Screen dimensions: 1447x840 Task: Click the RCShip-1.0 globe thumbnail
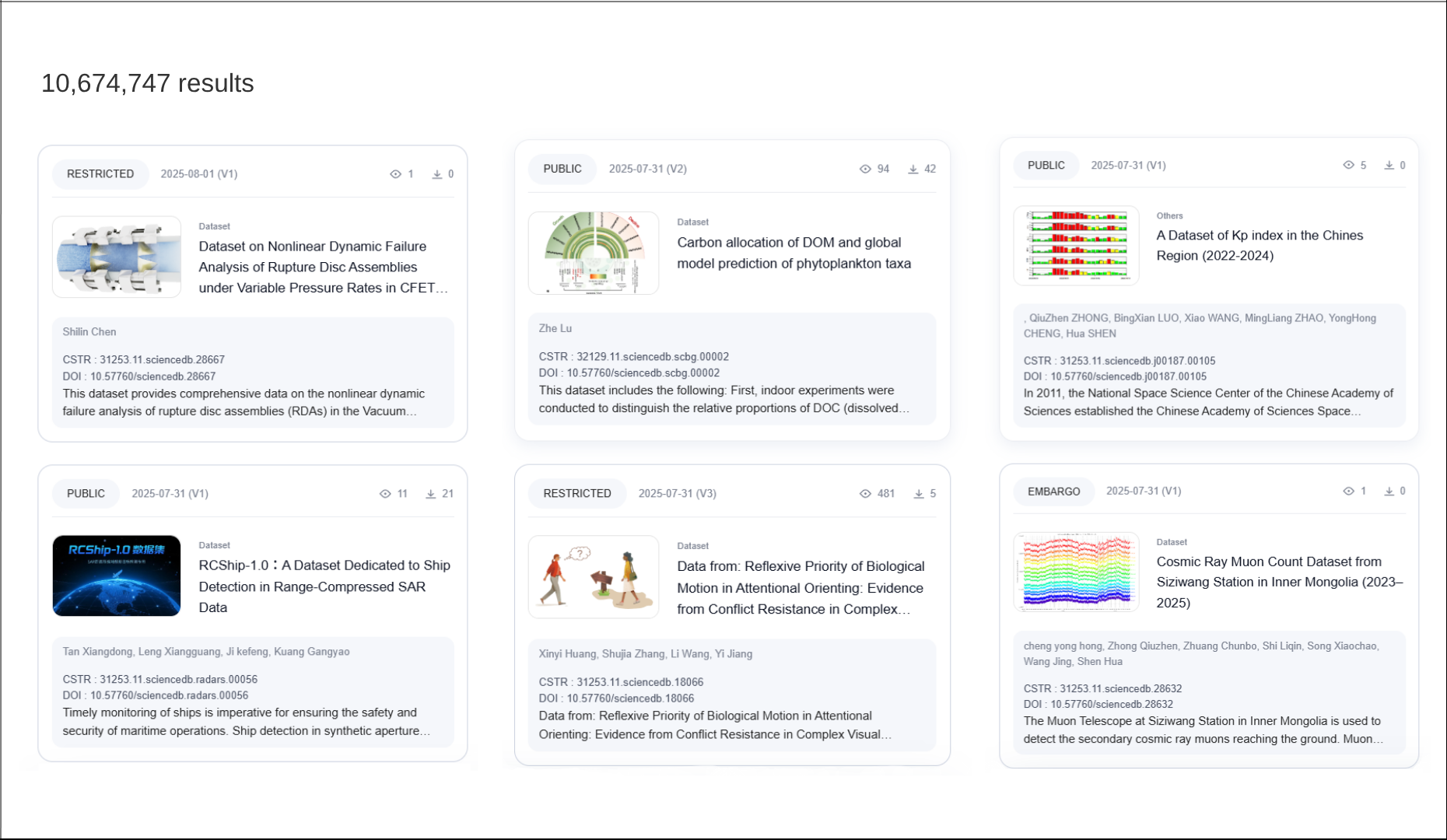pyautogui.click(x=117, y=576)
